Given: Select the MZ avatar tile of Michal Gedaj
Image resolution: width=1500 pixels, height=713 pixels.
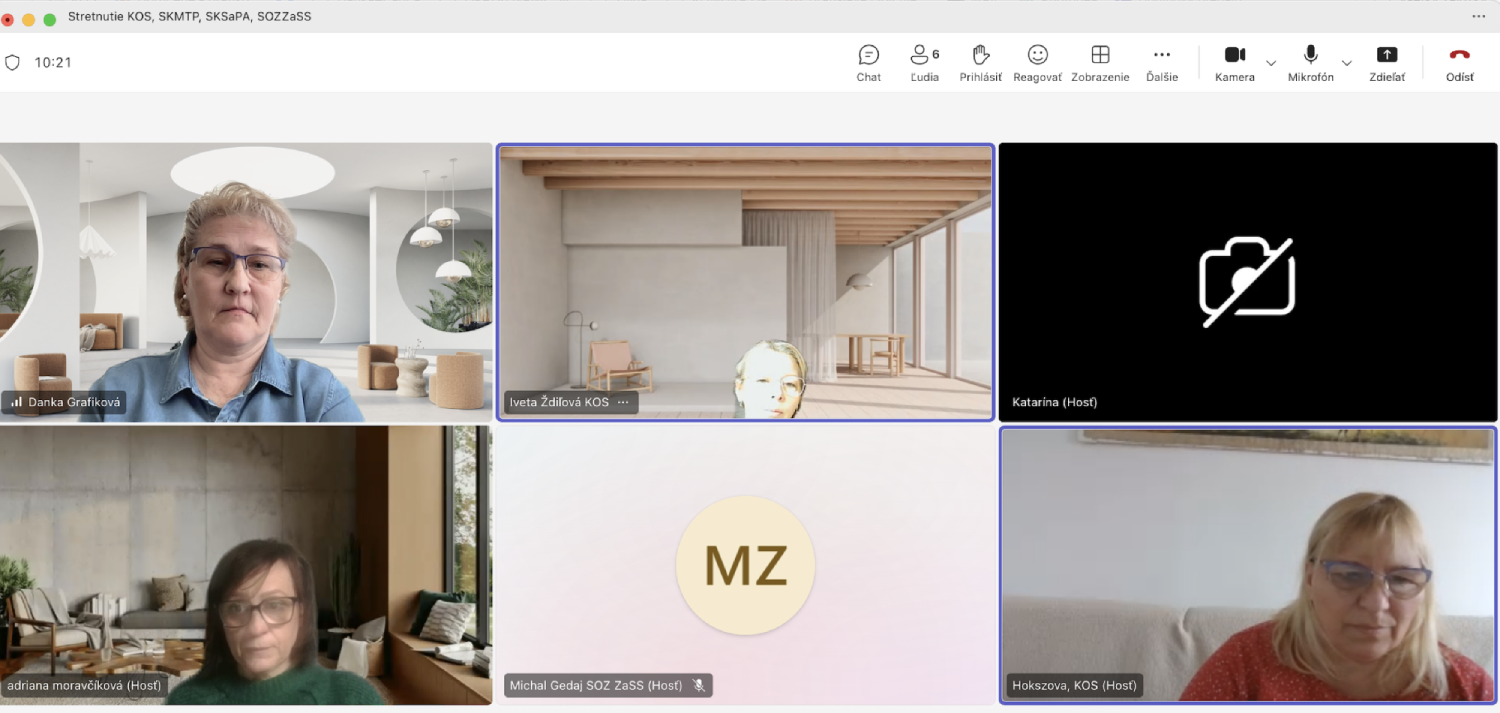Looking at the screenshot, I should coord(745,565).
